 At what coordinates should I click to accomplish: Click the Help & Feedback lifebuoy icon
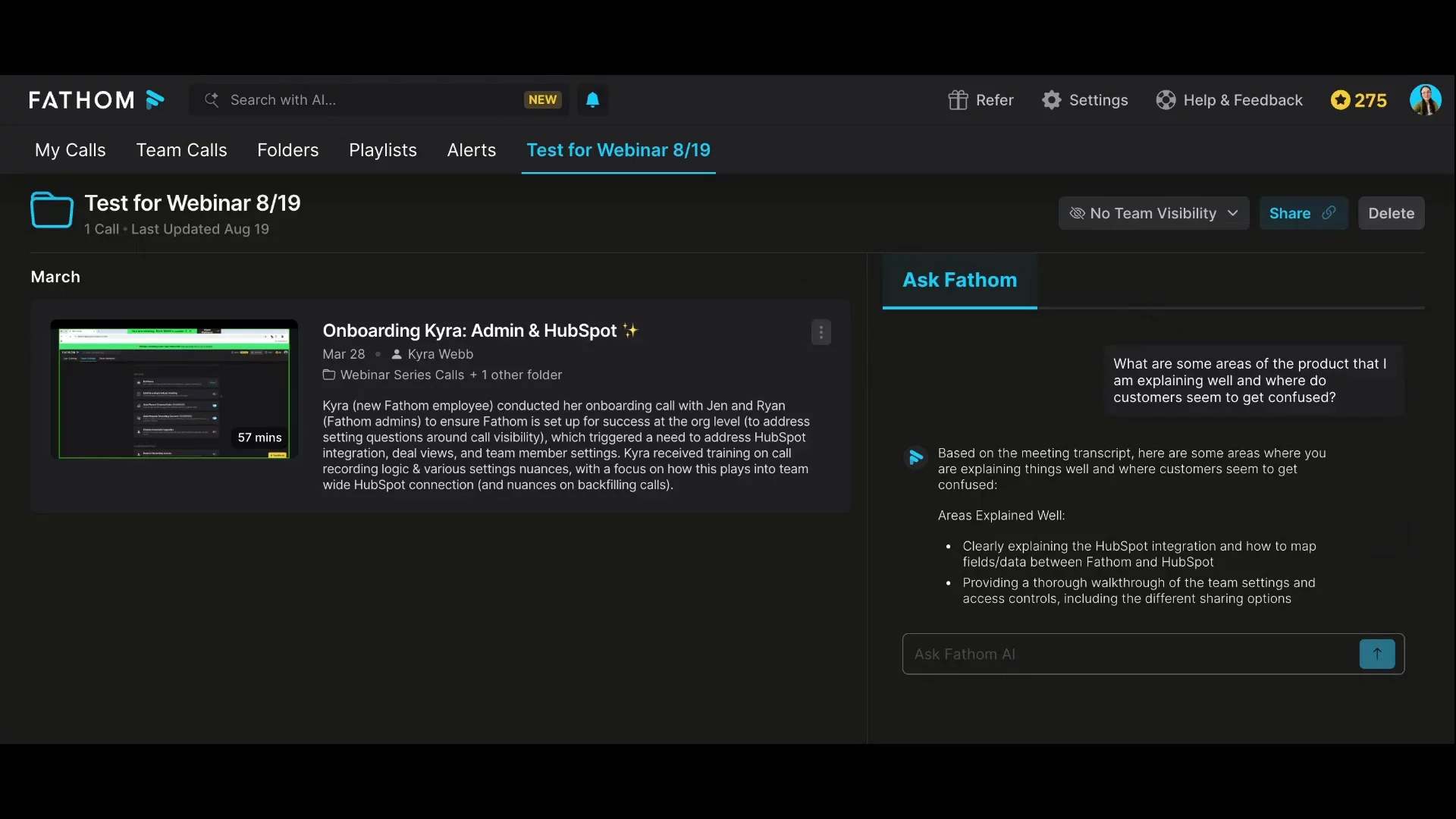point(1166,100)
